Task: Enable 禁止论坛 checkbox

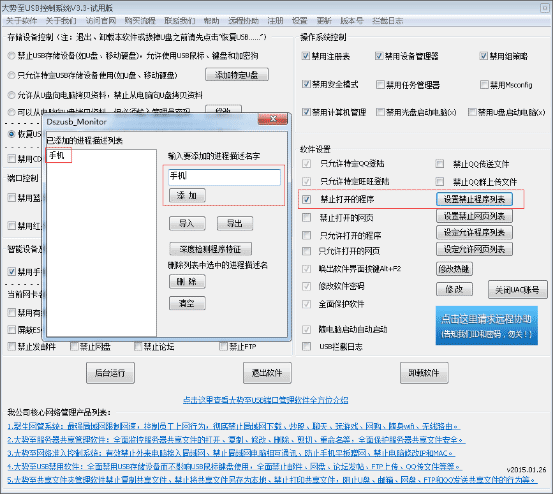Action: pyautogui.click(x=138, y=346)
